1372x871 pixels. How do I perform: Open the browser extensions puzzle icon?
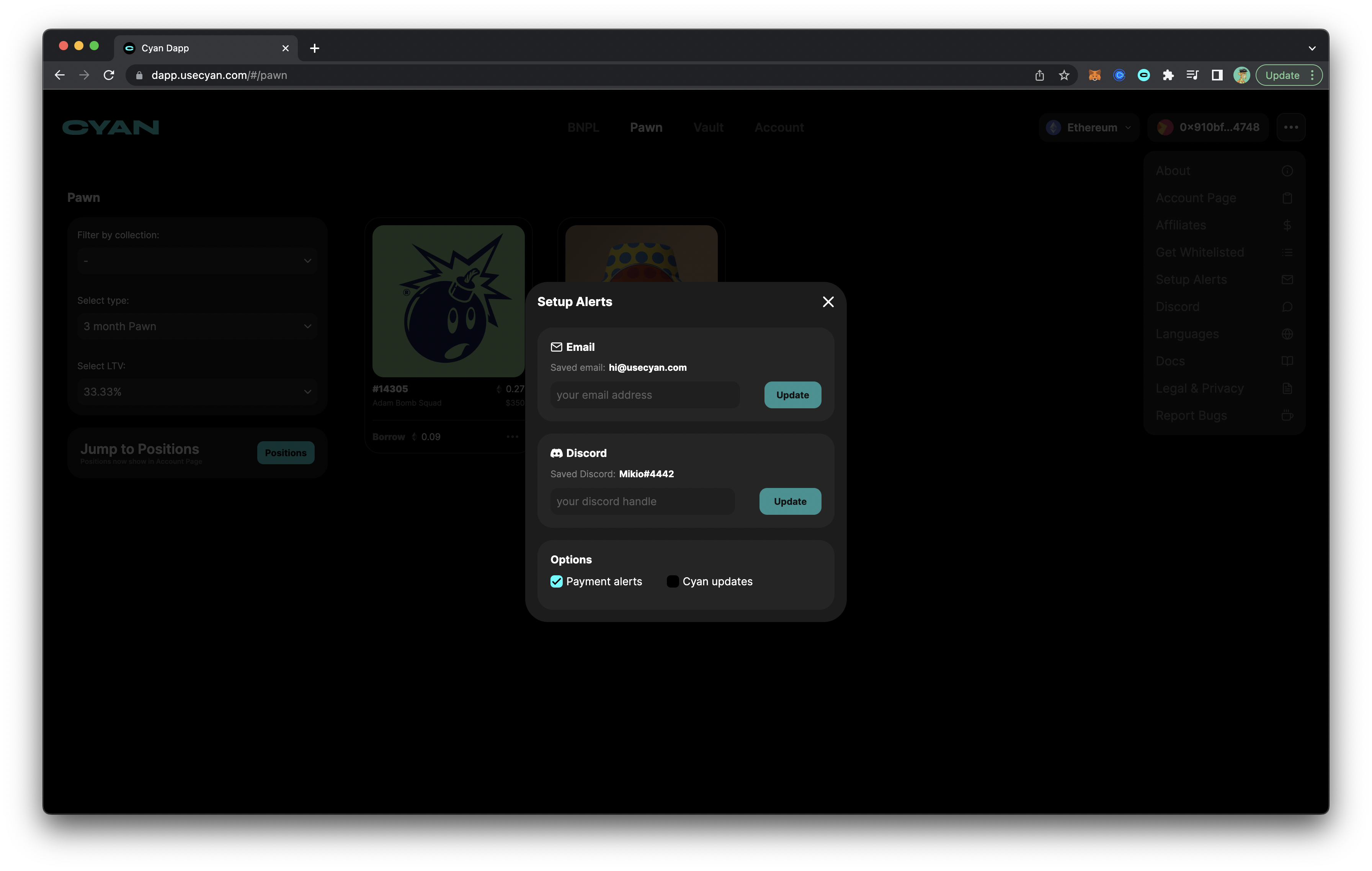1168,75
